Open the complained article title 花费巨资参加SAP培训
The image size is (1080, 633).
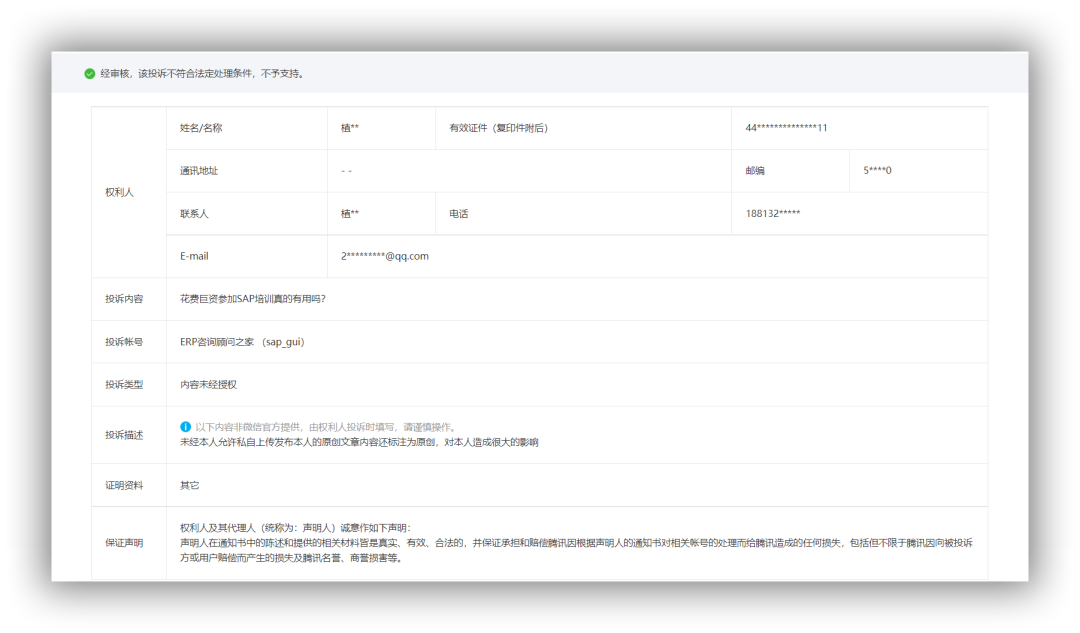tap(253, 299)
